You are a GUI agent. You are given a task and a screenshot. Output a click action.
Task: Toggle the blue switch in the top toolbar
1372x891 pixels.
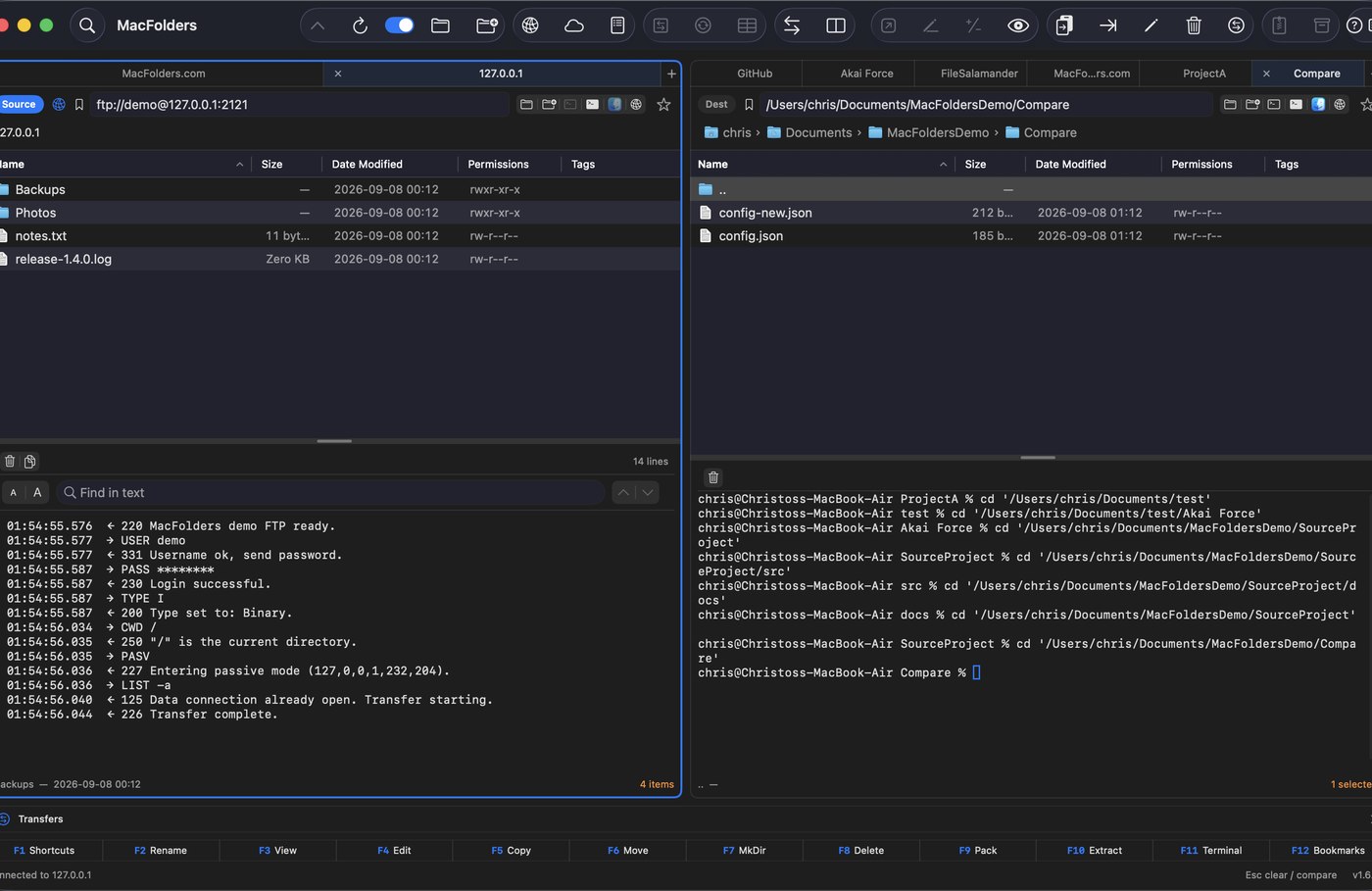(399, 25)
